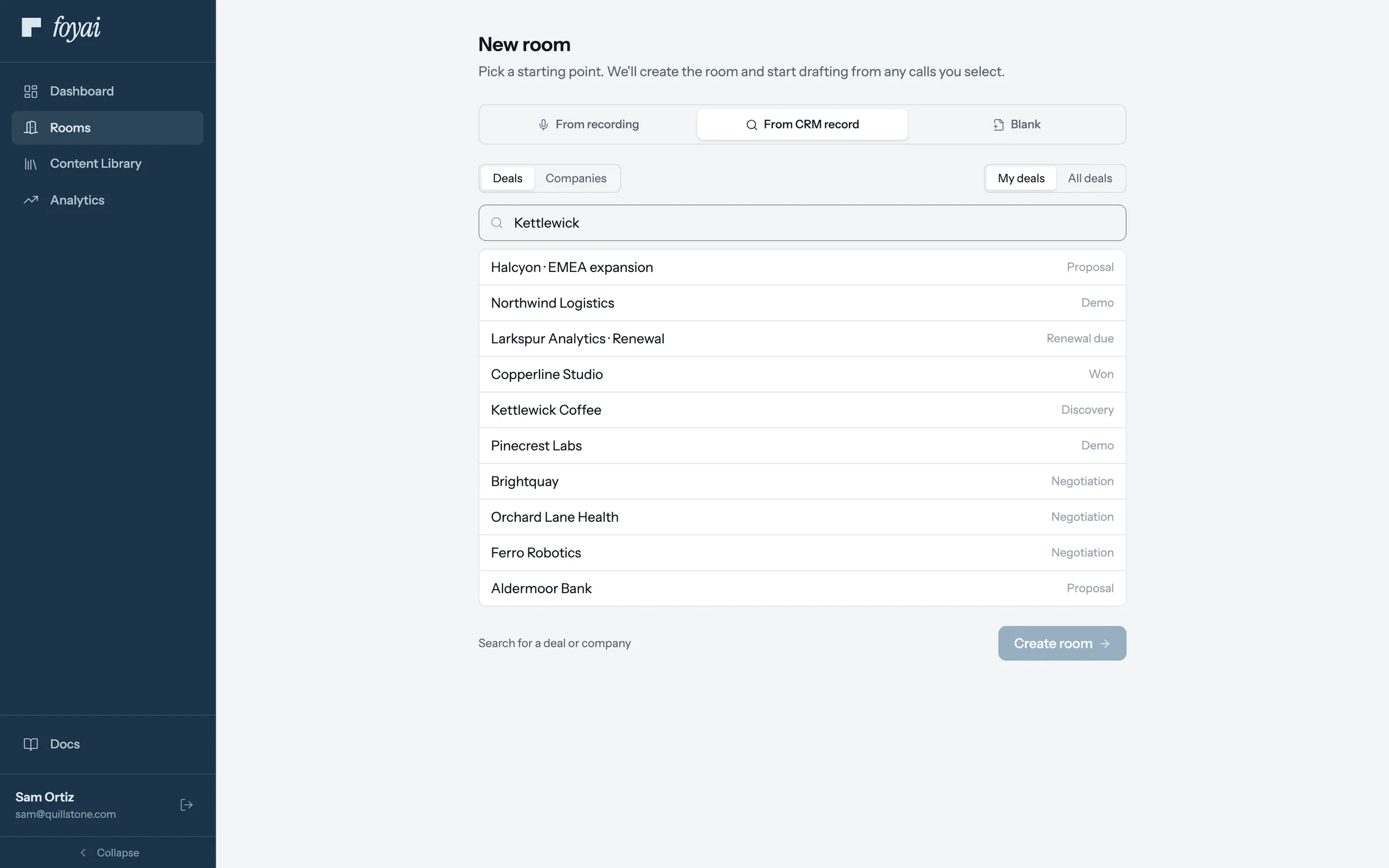Viewport: 1389px width, 868px height.
Task: Click the Rooms door icon in sidebar
Action: 31,127
